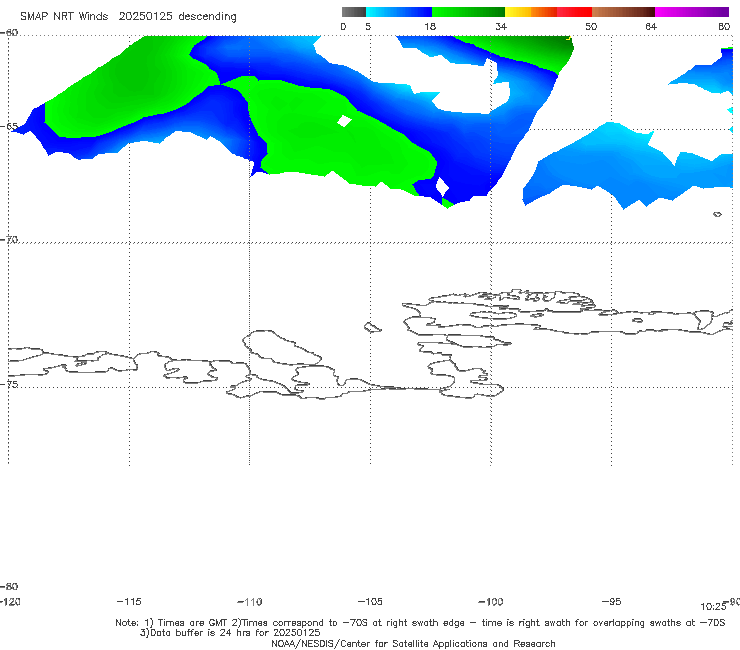Click the "Data buffer is 24 hrs" note
The width and height of the screenshot is (740, 650).
230,633
